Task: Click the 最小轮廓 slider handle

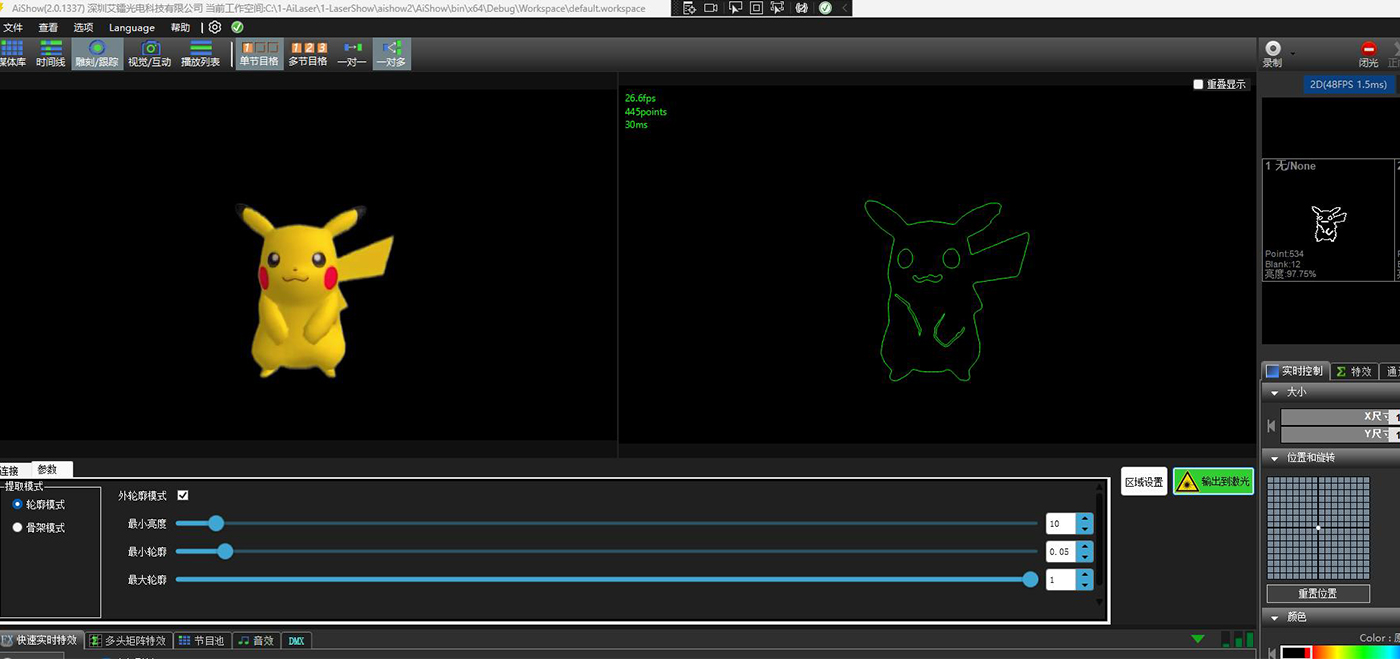Action: [225, 551]
